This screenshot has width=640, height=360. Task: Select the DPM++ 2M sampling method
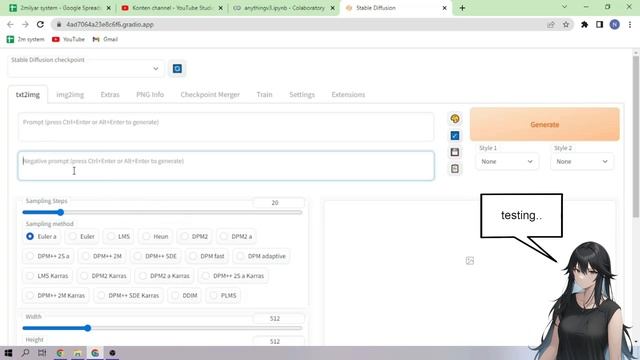point(102,256)
